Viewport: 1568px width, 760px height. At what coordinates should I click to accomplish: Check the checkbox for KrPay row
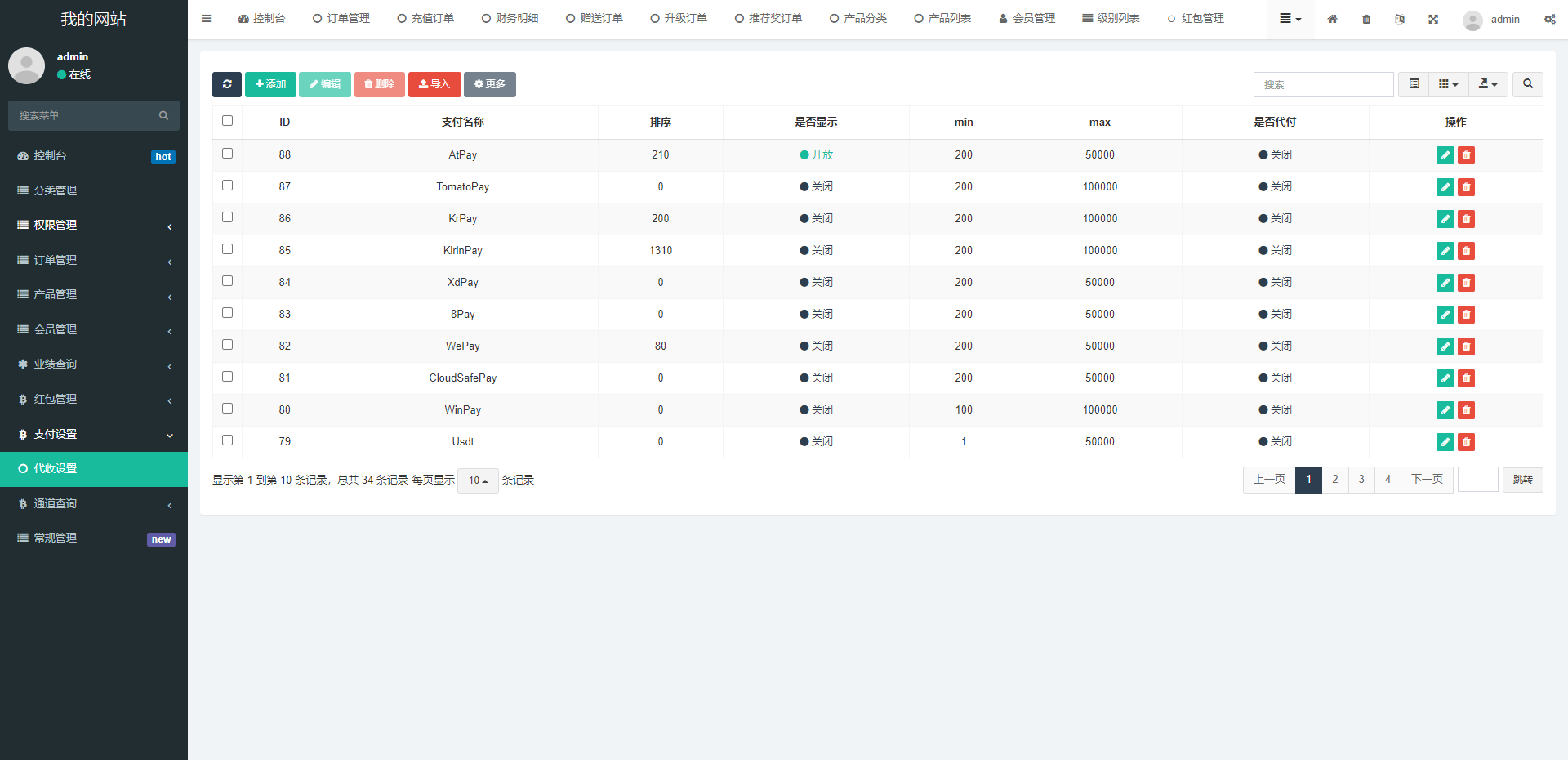(x=227, y=217)
